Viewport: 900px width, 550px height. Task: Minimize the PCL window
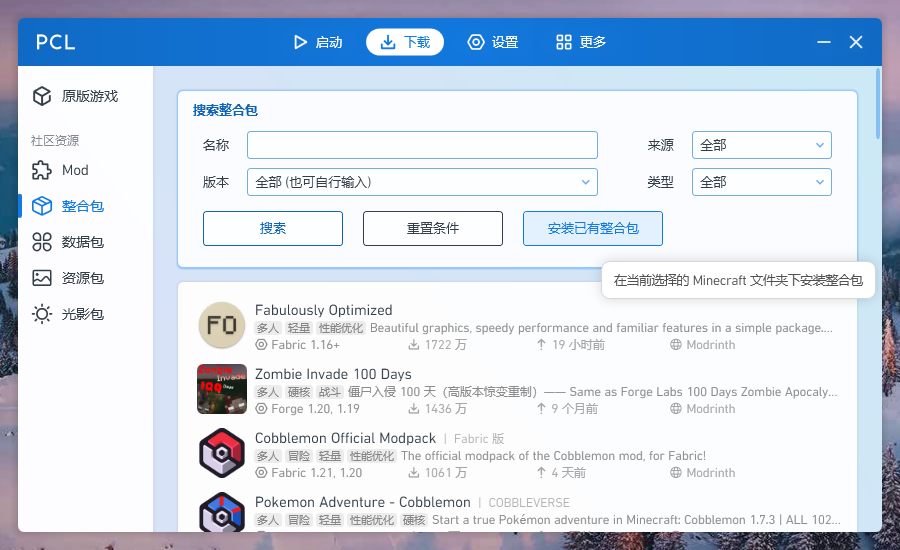(x=824, y=42)
